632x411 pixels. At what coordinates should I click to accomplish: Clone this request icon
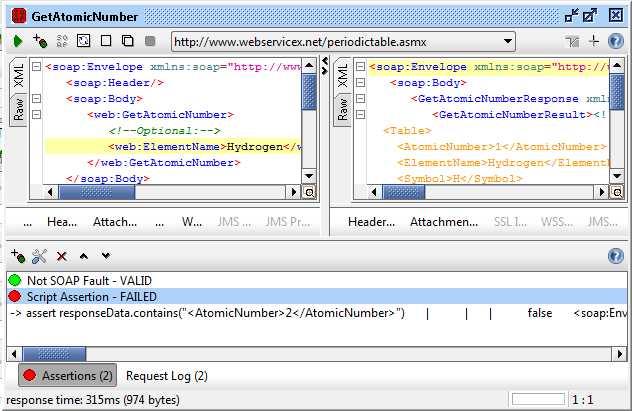click(128, 41)
